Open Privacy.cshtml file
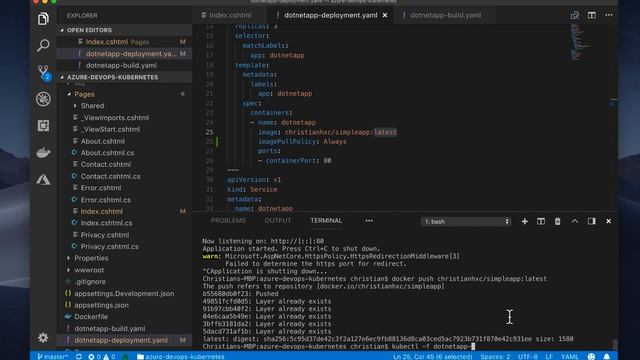Viewport: 640px width, 360px height. tap(105, 235)
